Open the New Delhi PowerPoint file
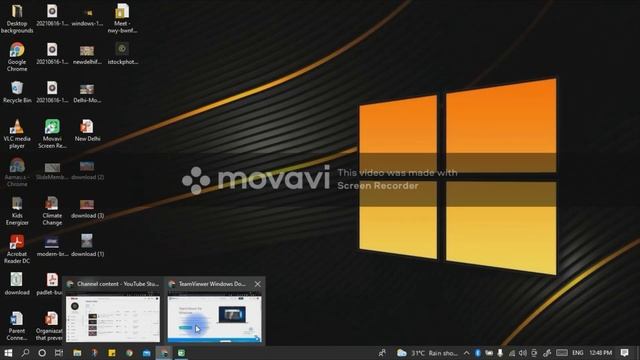 pos(87,130)
